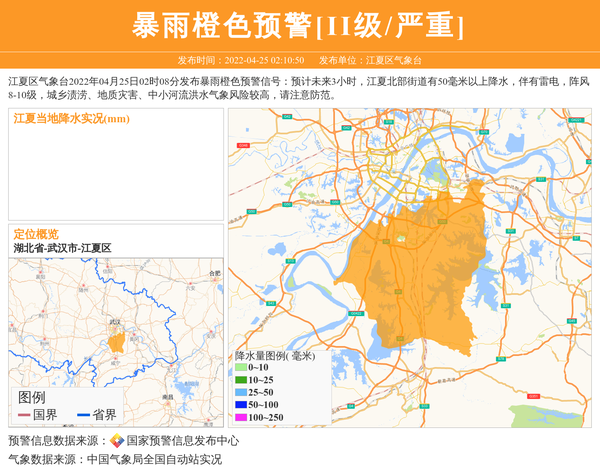Click the 50~100 dark blue legend swatch
Image resolution: width=600 pixels, height=471 pixels.
(x=241, y=404)
